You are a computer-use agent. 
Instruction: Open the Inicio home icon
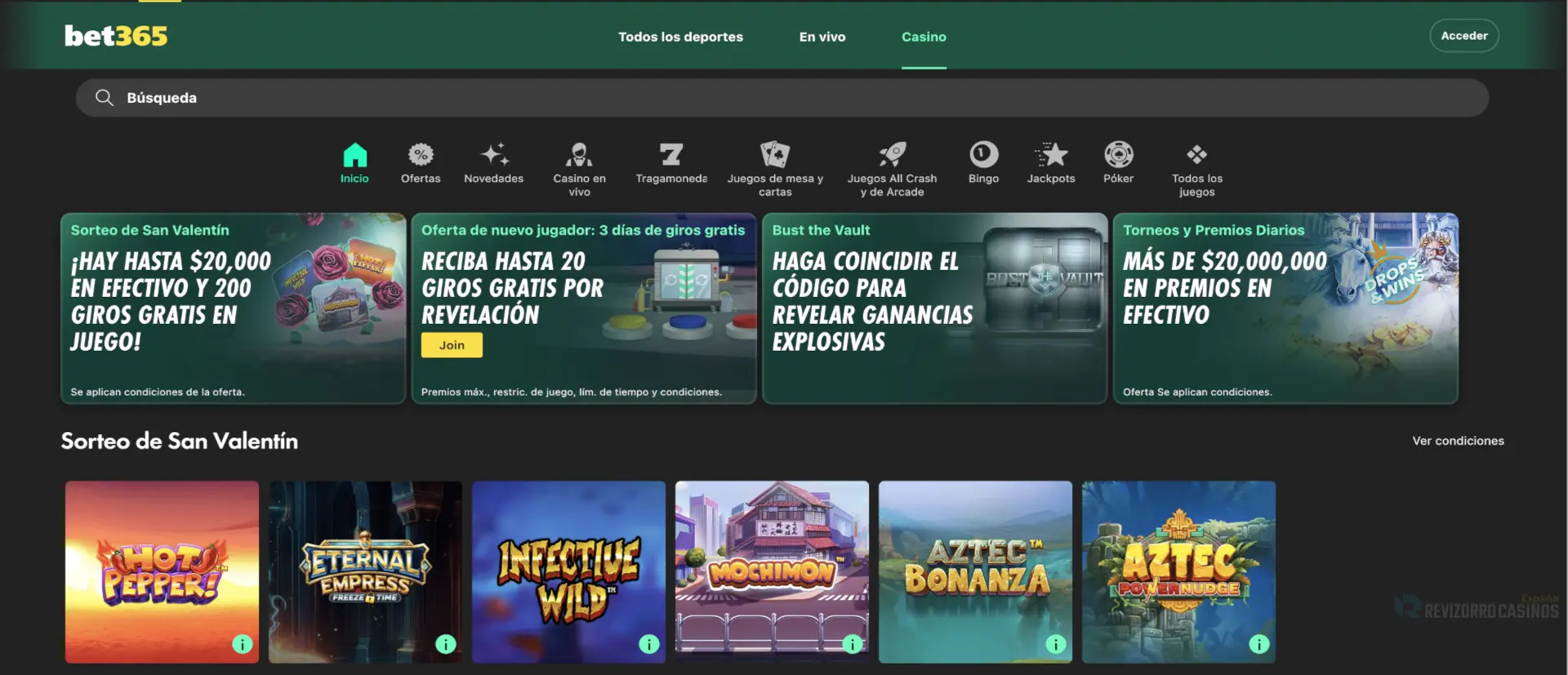pyautogui.click(x=354, y=154)
